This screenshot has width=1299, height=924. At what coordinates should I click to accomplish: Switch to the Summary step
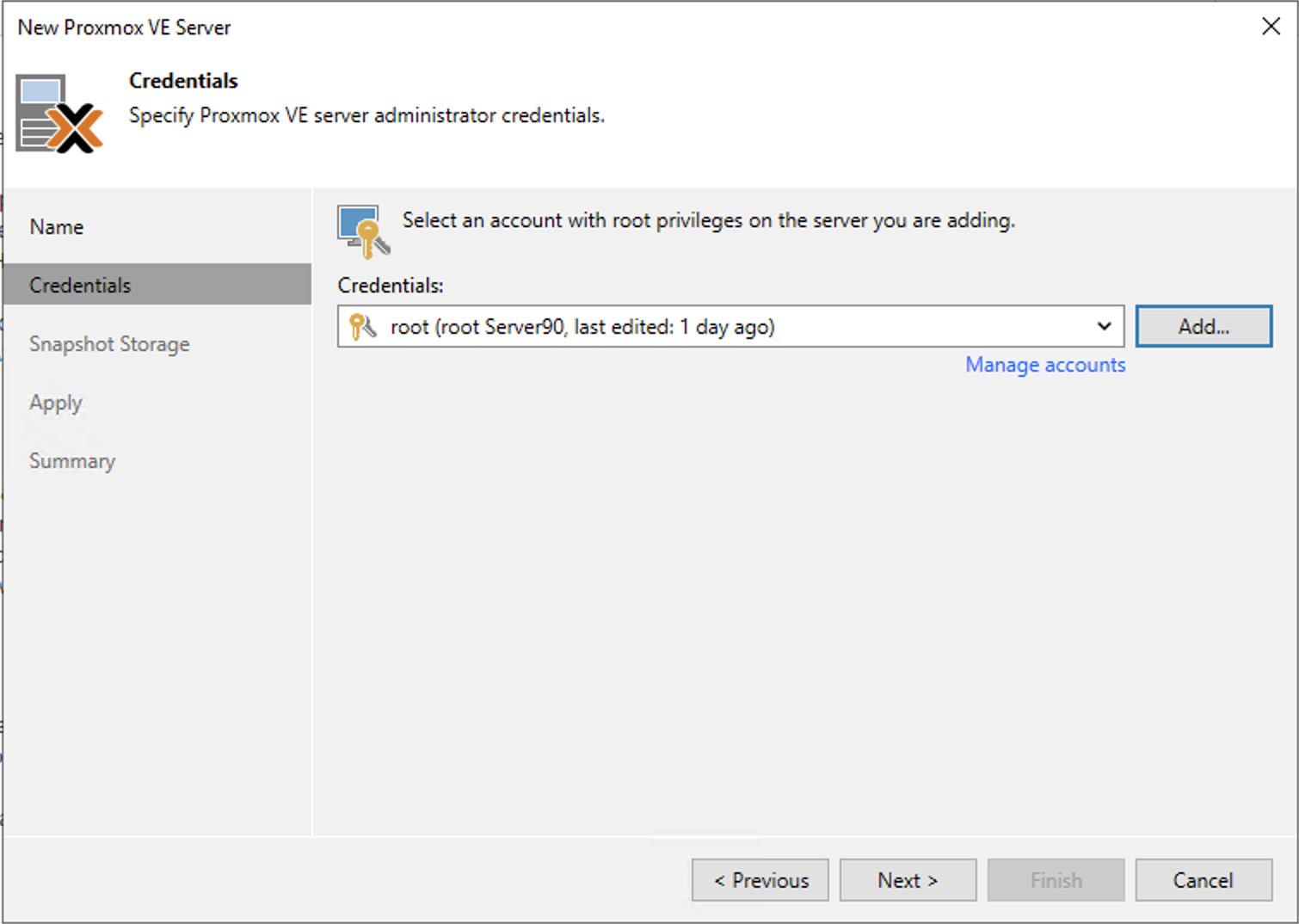tap(72, 461)
